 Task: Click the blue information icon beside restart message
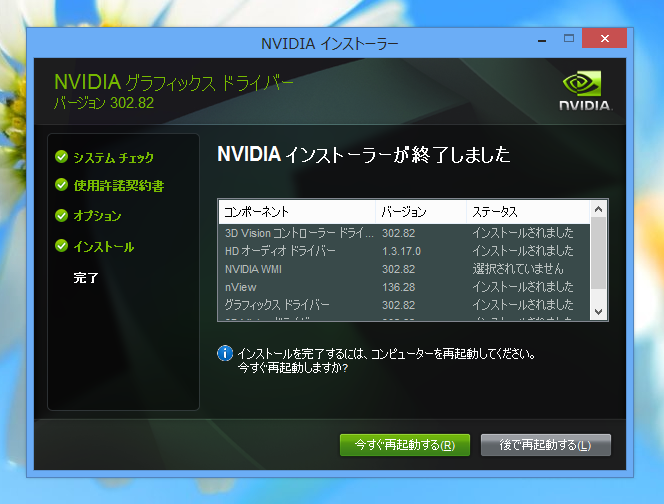coord(225,353)
